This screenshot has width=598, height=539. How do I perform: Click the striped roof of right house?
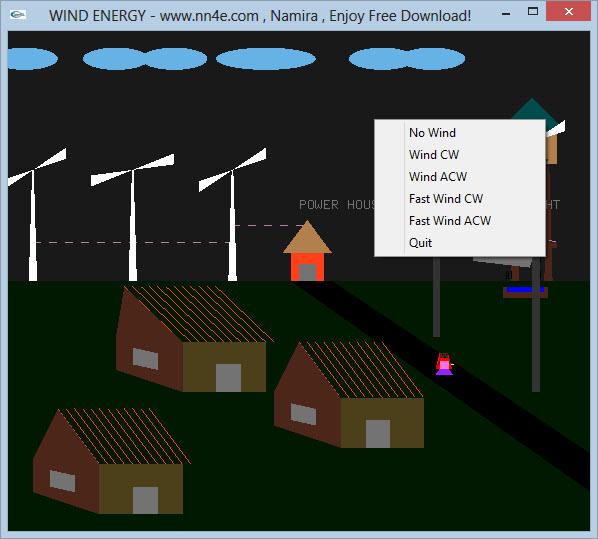362,369
